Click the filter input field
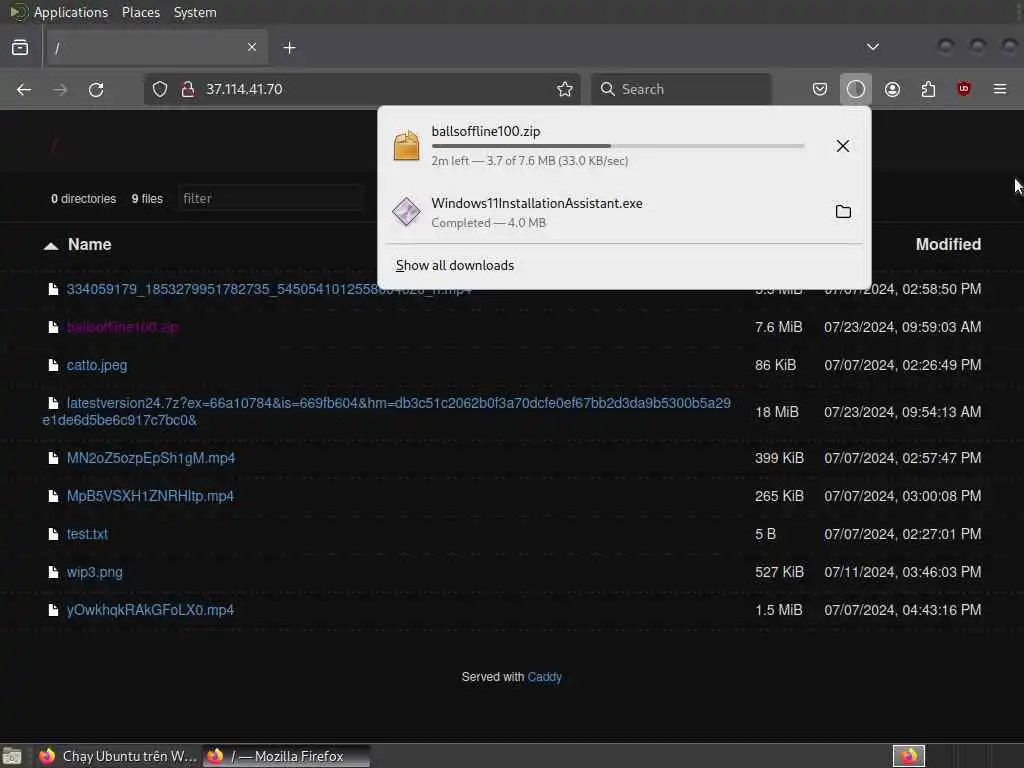 pos(270,199)
